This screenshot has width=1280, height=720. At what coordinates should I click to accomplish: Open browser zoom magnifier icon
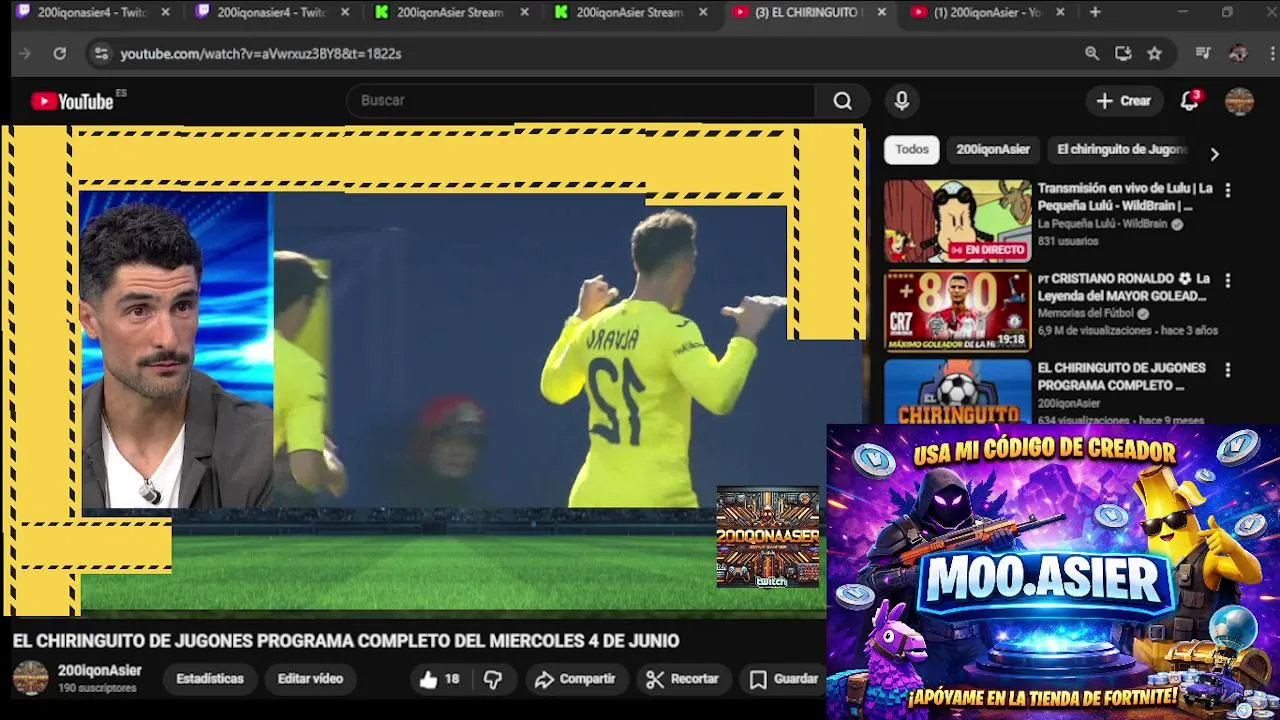click(1092, 53)
